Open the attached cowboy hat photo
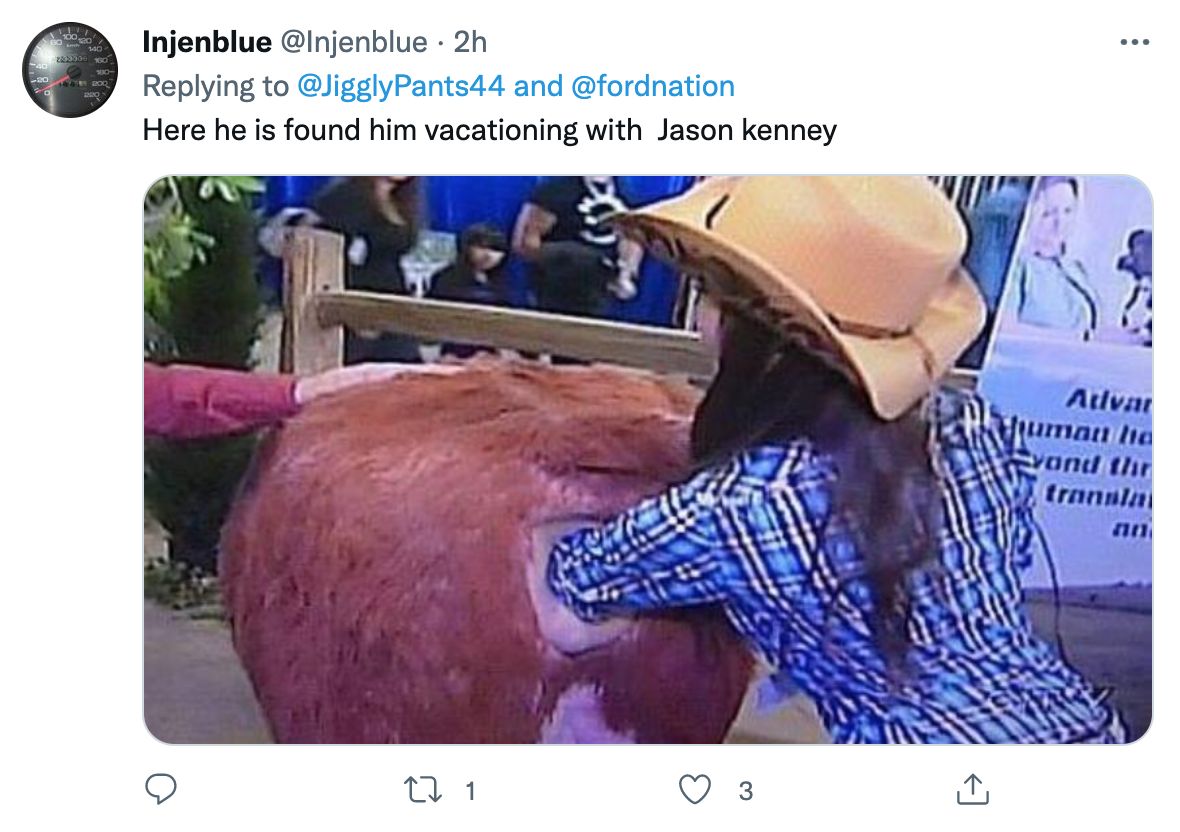Screen dimensions: 1180x832 pos(648,460)
